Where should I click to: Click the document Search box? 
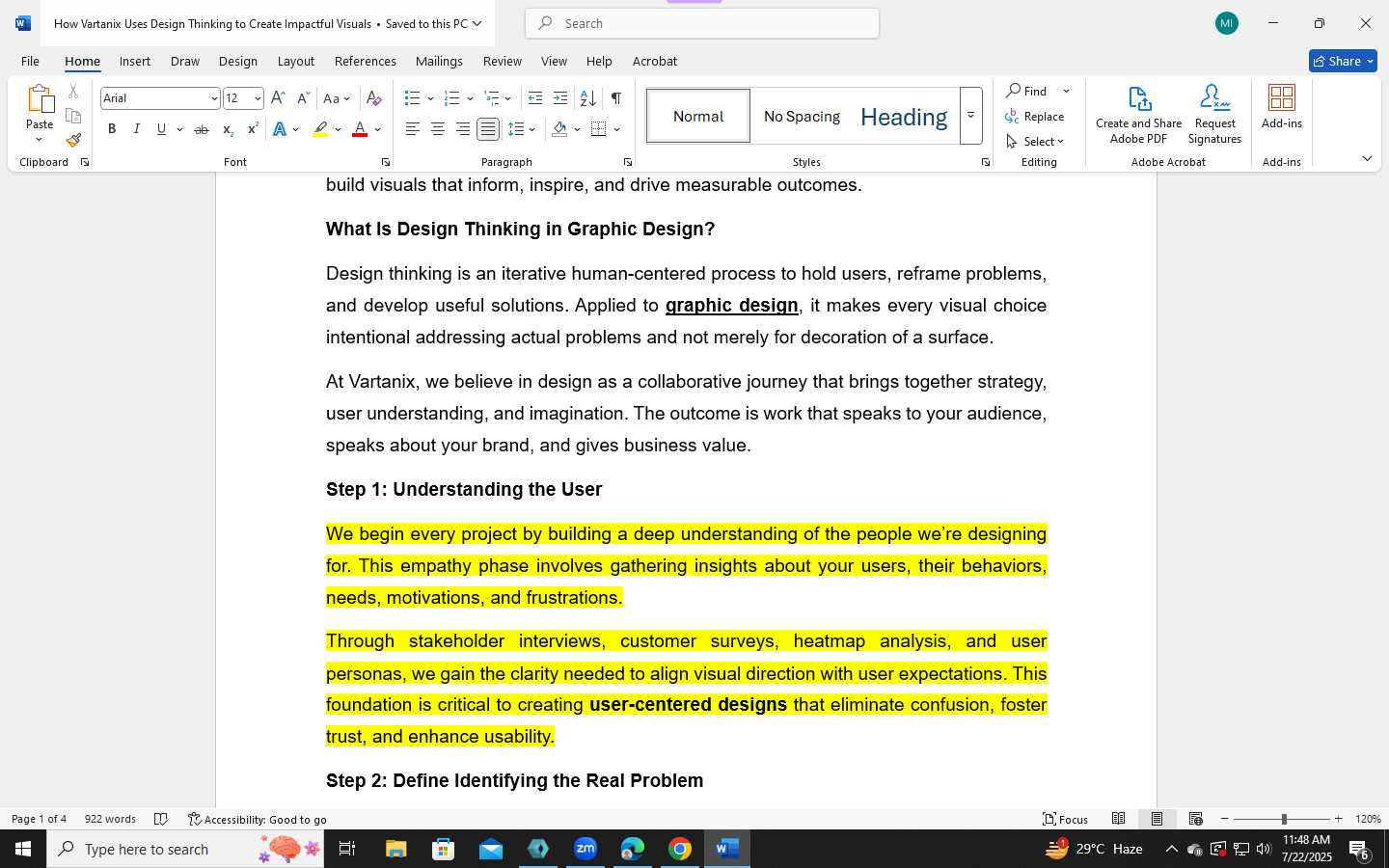point(702,23)
